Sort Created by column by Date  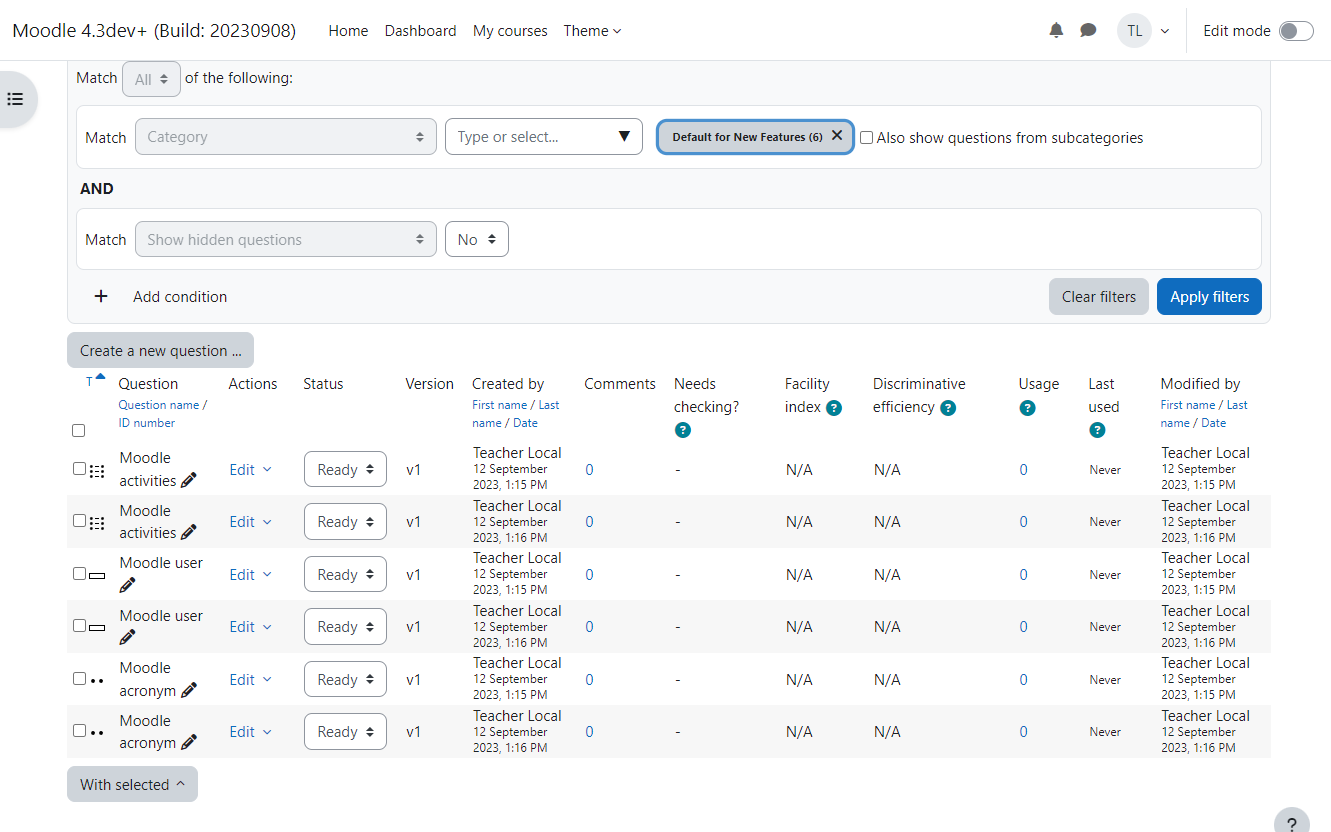click(x=525, y=423)
